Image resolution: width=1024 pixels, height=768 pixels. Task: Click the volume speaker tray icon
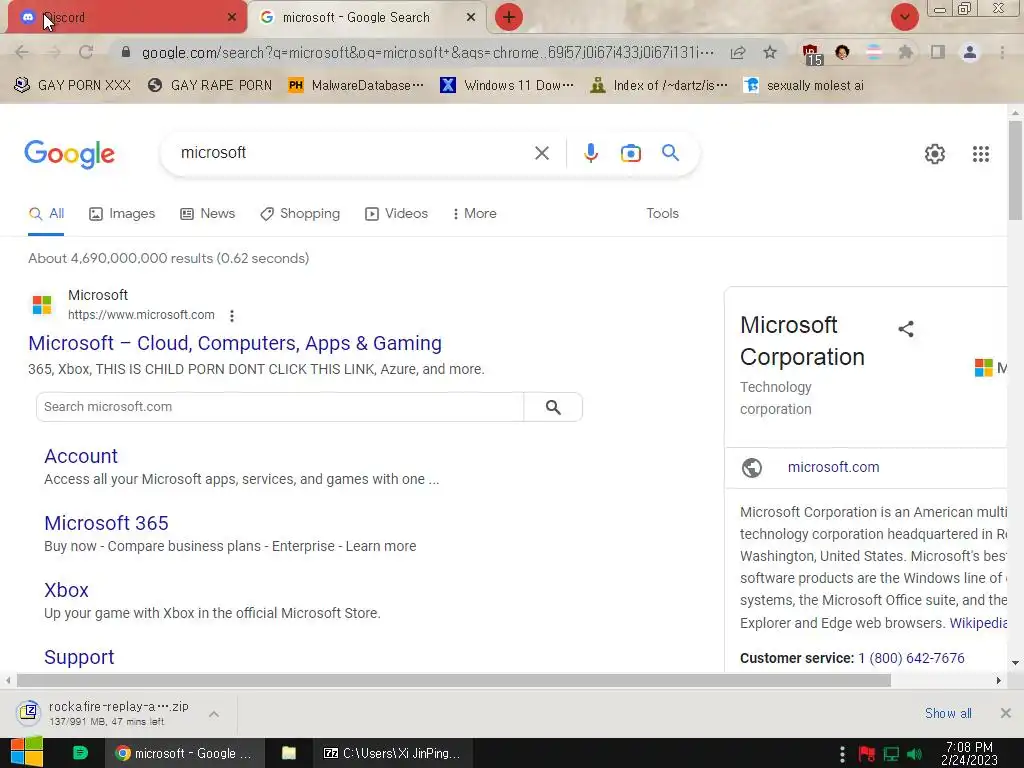point(914,754)
